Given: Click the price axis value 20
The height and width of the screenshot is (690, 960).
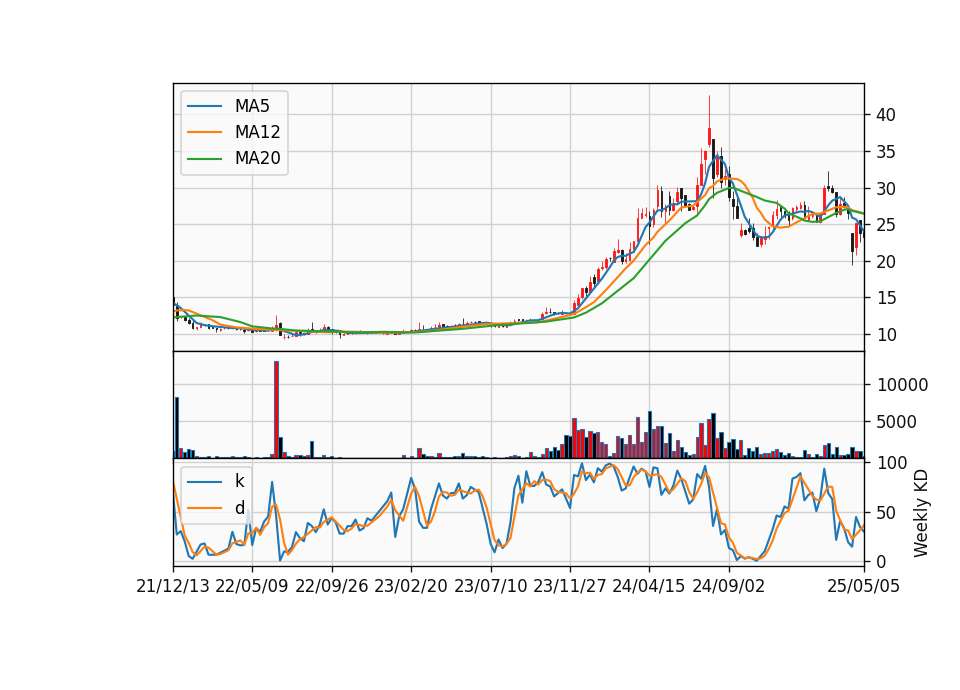Looking at the screenshot, I should coord(886,261).
